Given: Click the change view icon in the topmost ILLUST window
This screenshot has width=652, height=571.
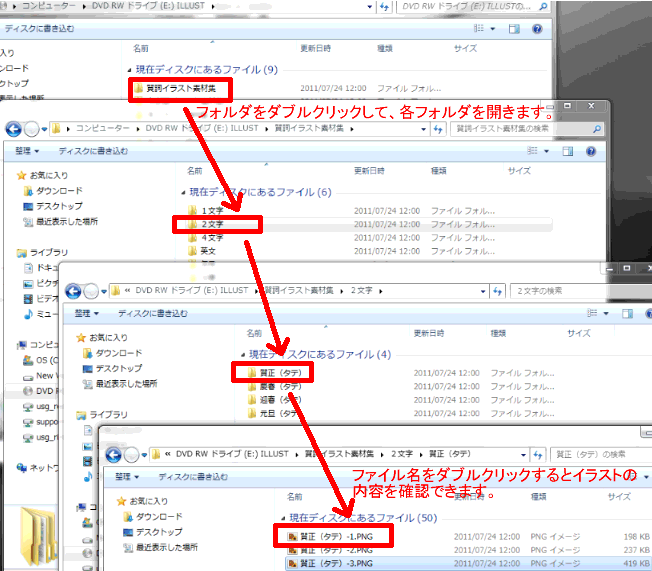Looking at the screenshot, I should (479, 28).
